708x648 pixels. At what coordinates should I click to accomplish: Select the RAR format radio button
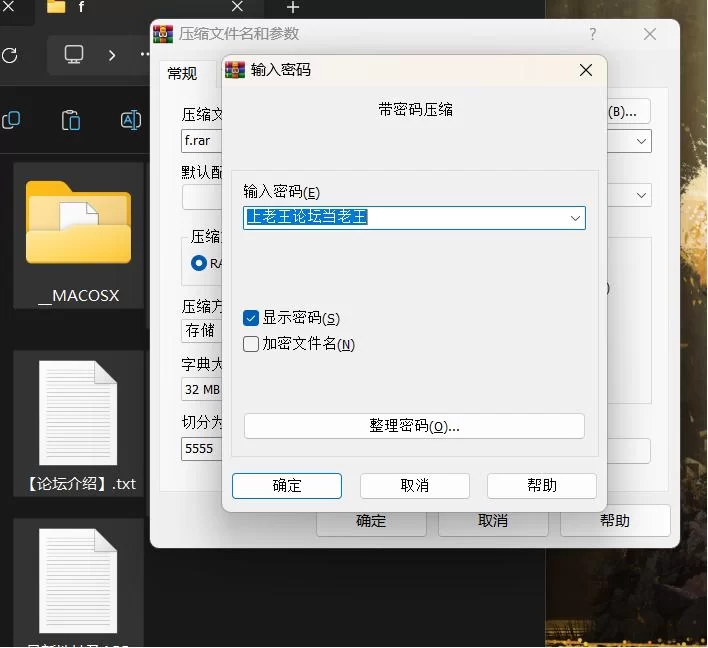[199, 263]
